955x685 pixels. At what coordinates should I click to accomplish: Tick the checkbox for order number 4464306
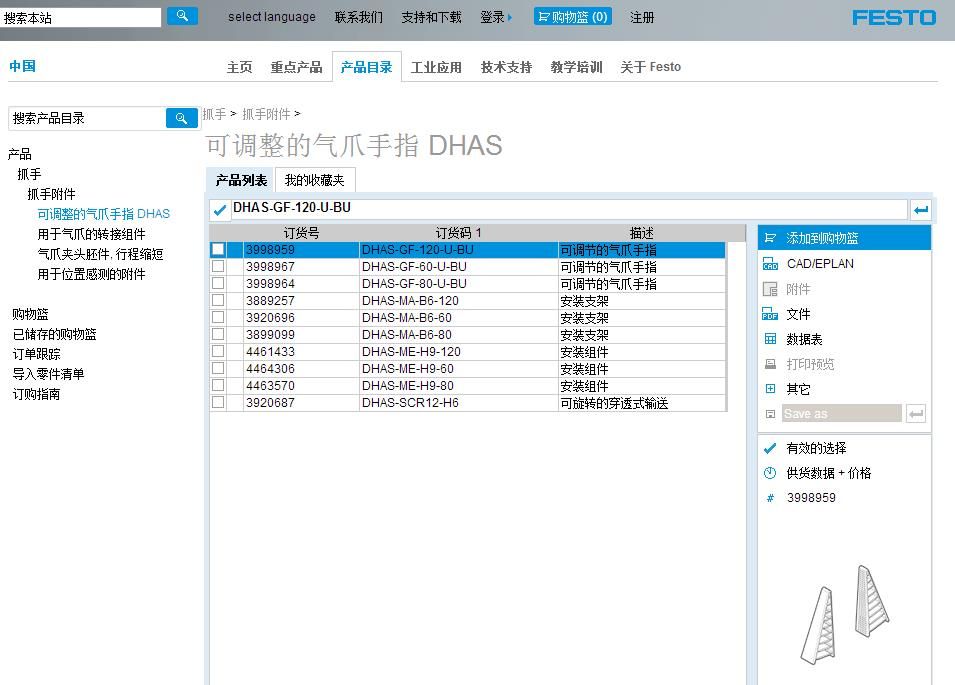click(218, 368)
